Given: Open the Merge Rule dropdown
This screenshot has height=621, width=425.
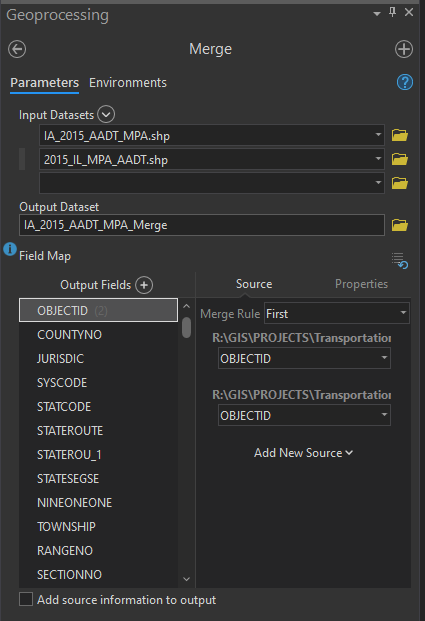Looking at the screenshot, I should 337,314.
